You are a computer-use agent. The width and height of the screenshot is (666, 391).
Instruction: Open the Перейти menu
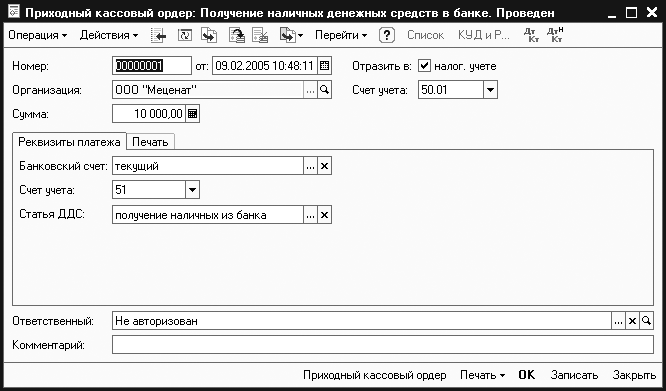(341, 35)
